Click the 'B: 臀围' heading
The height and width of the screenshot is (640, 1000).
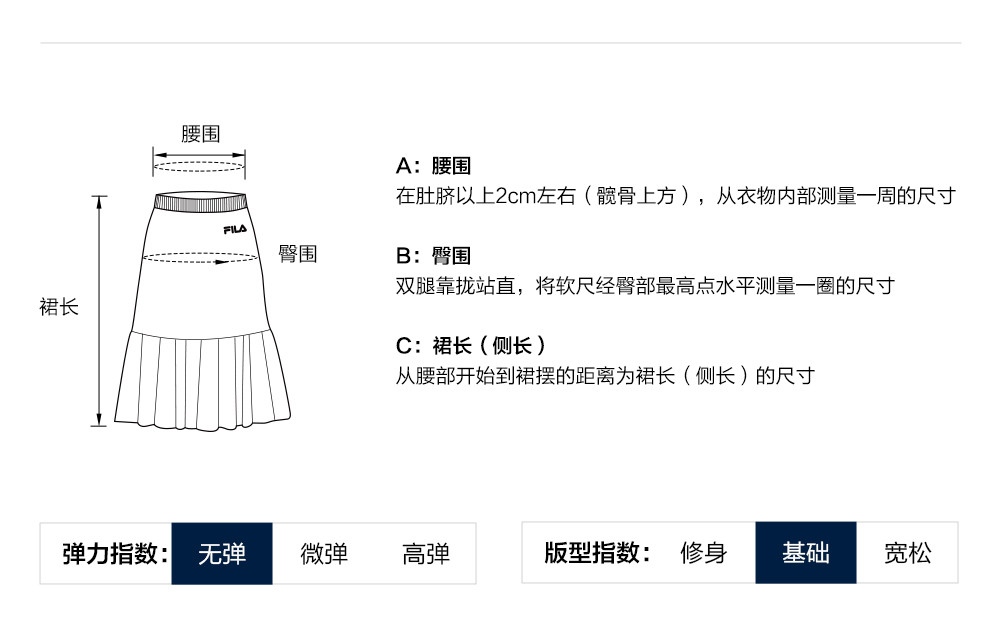point(434,256)
